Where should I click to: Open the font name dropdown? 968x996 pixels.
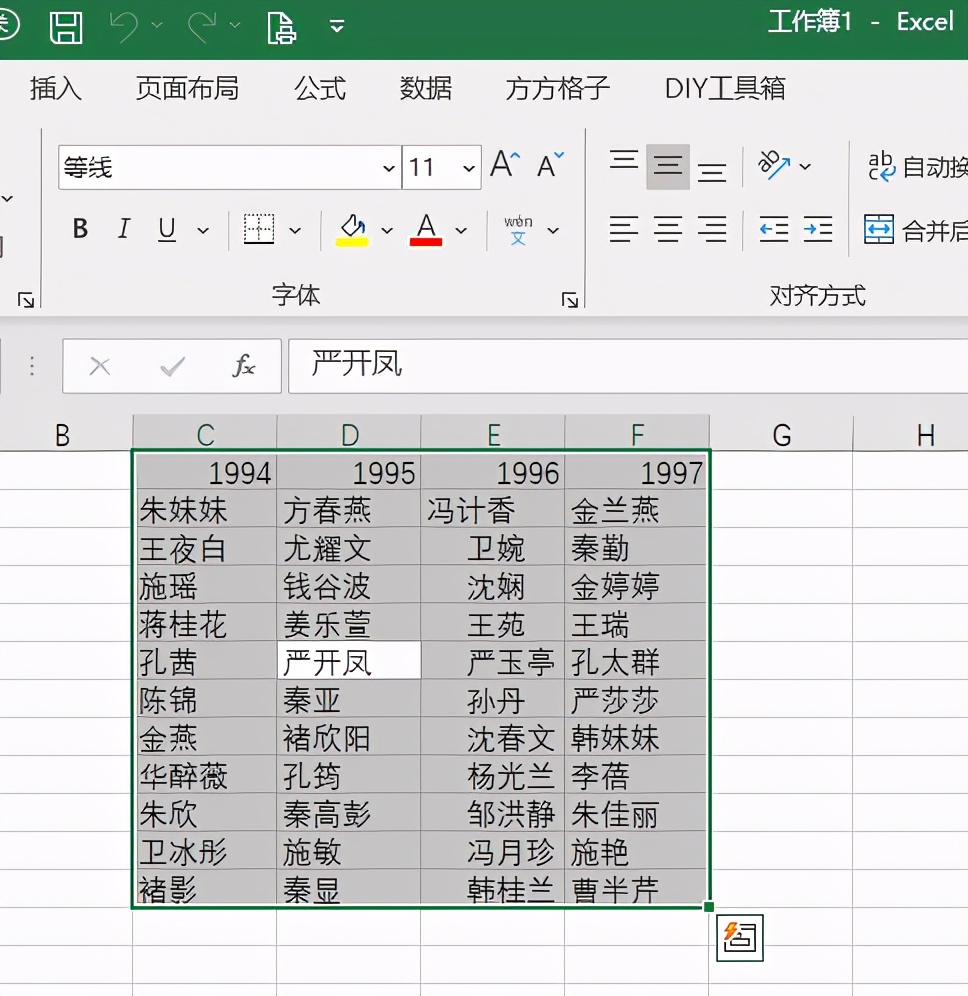click(389, 168)
